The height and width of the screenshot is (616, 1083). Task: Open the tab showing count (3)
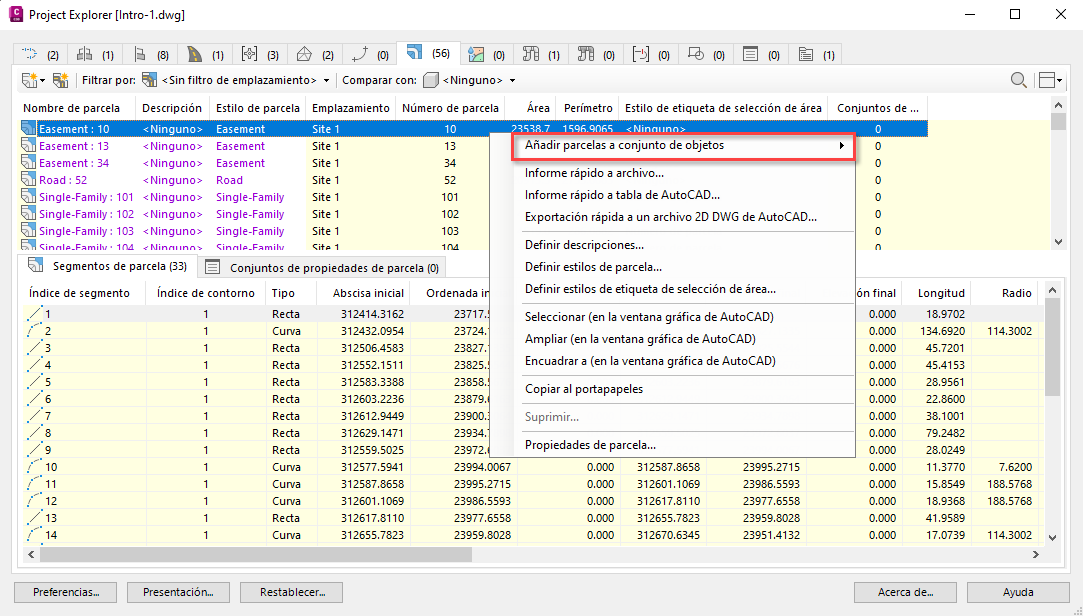pyautogui.click(x=259, y=55)
